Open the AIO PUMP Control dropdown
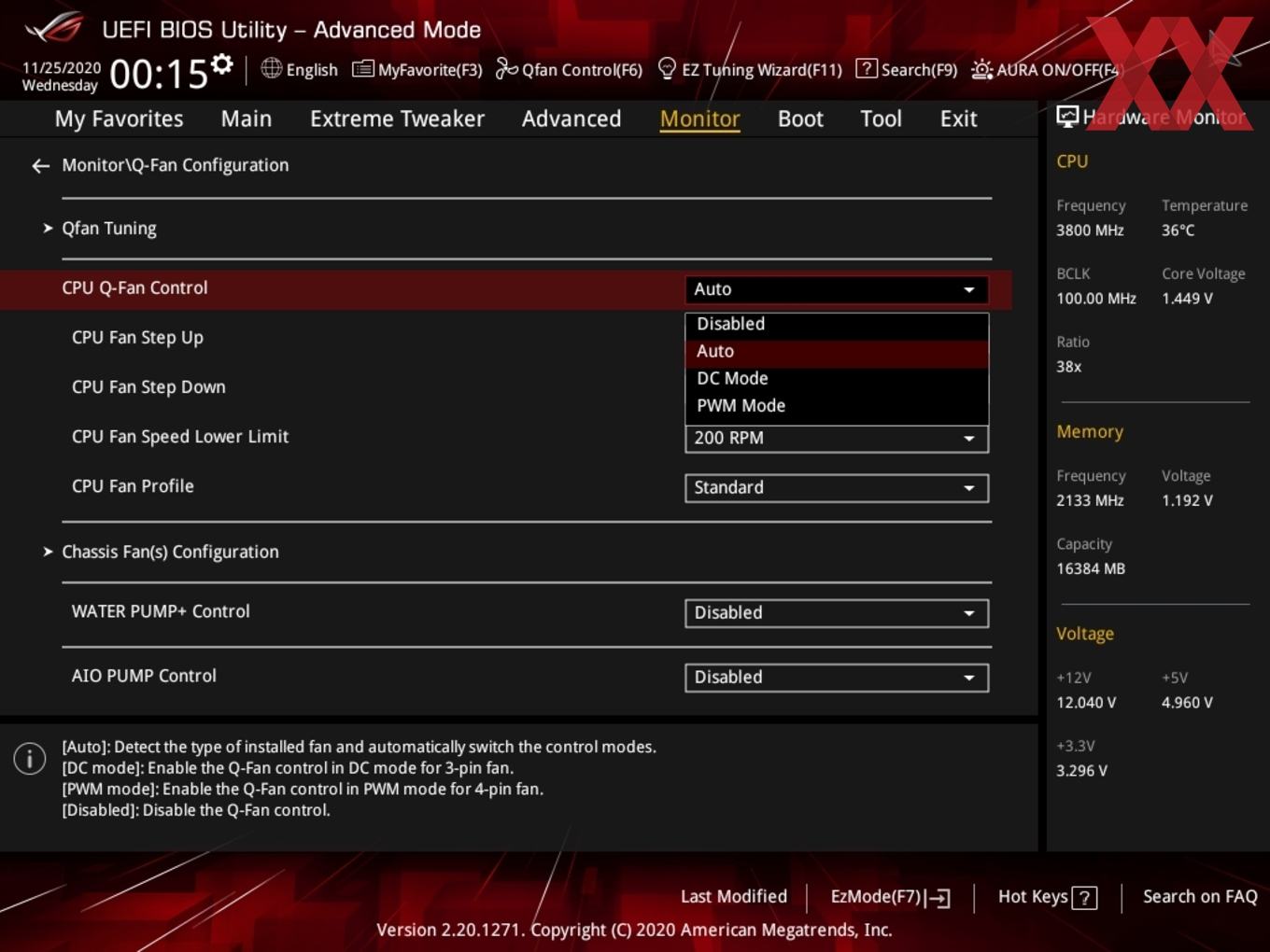 coord(837,678)
